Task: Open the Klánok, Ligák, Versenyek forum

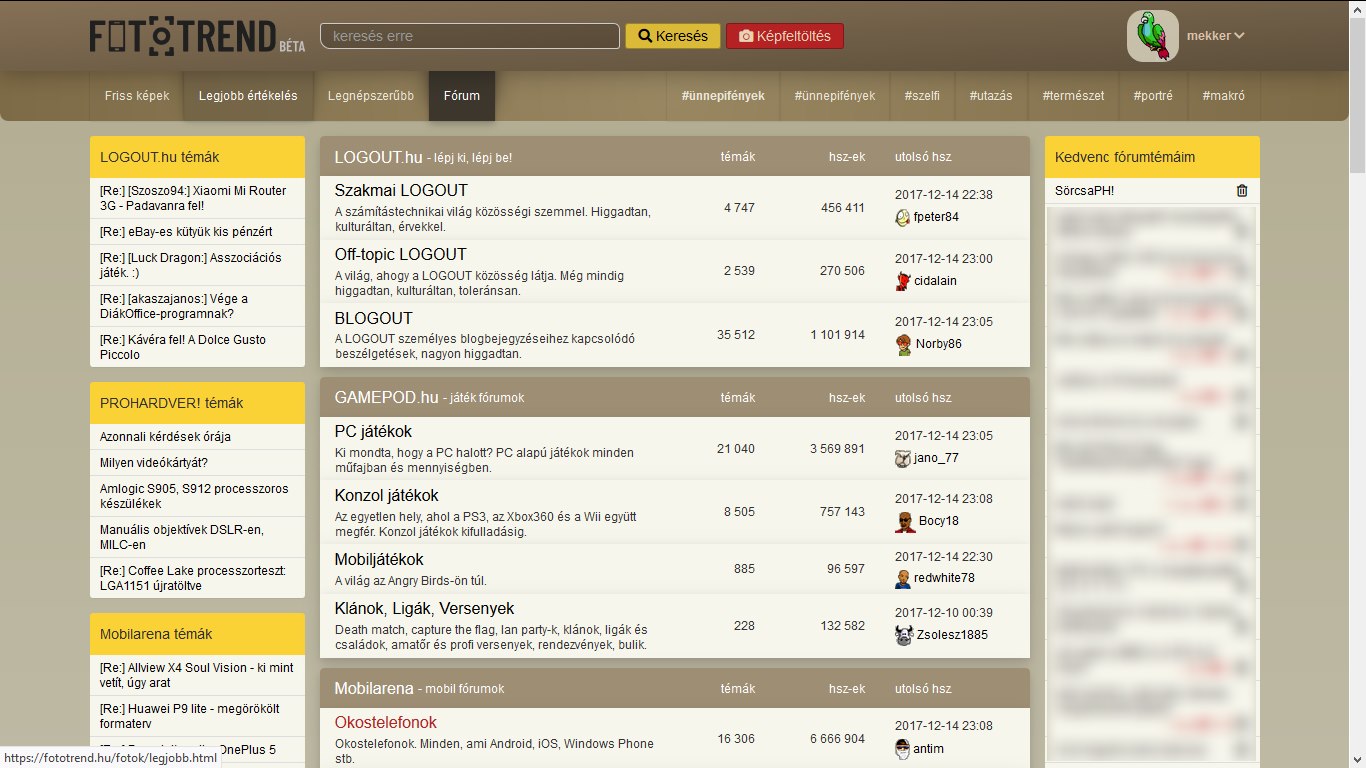Action: [424, 608]
